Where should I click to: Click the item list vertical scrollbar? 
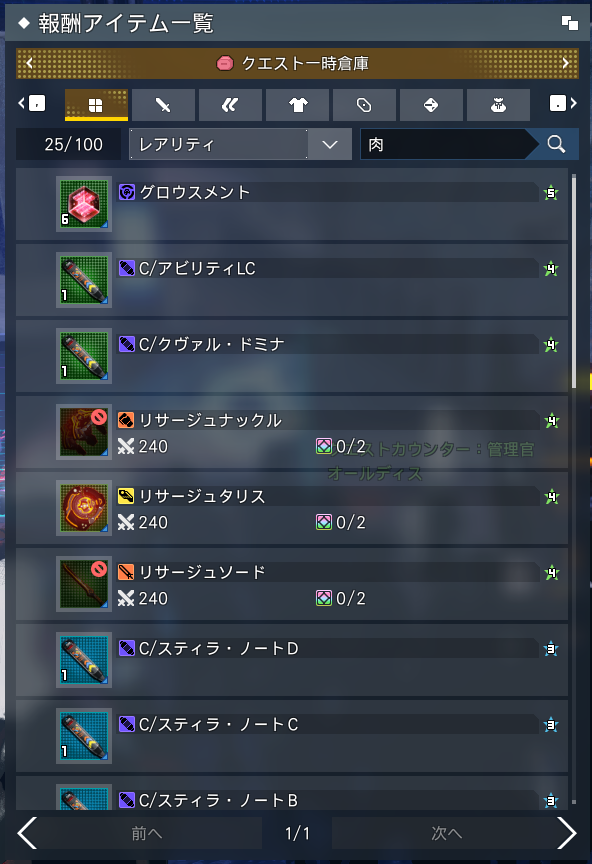pos(574,489)
